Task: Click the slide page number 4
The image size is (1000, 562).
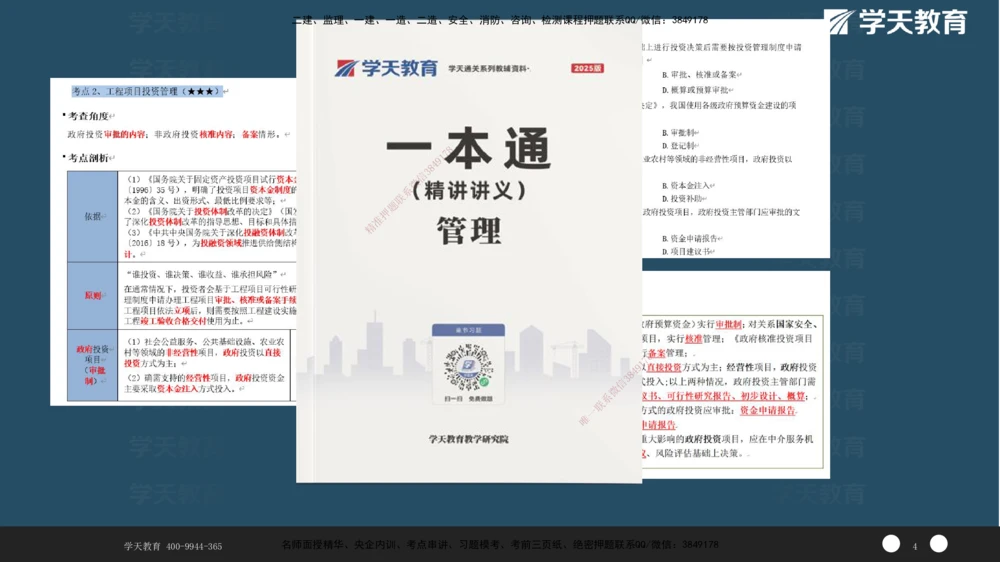Action: [x=915, y=546]
